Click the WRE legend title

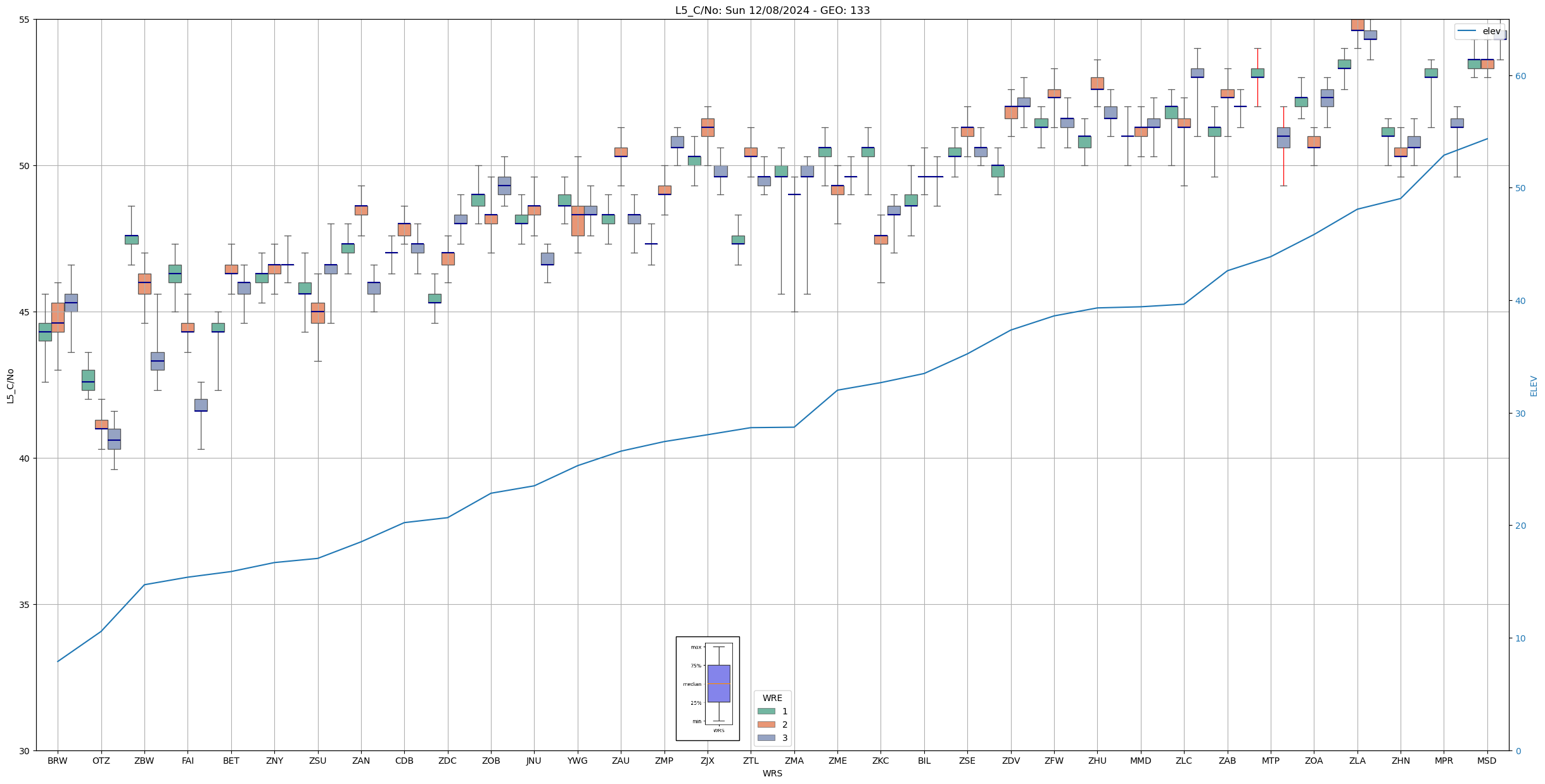point(772,698)
